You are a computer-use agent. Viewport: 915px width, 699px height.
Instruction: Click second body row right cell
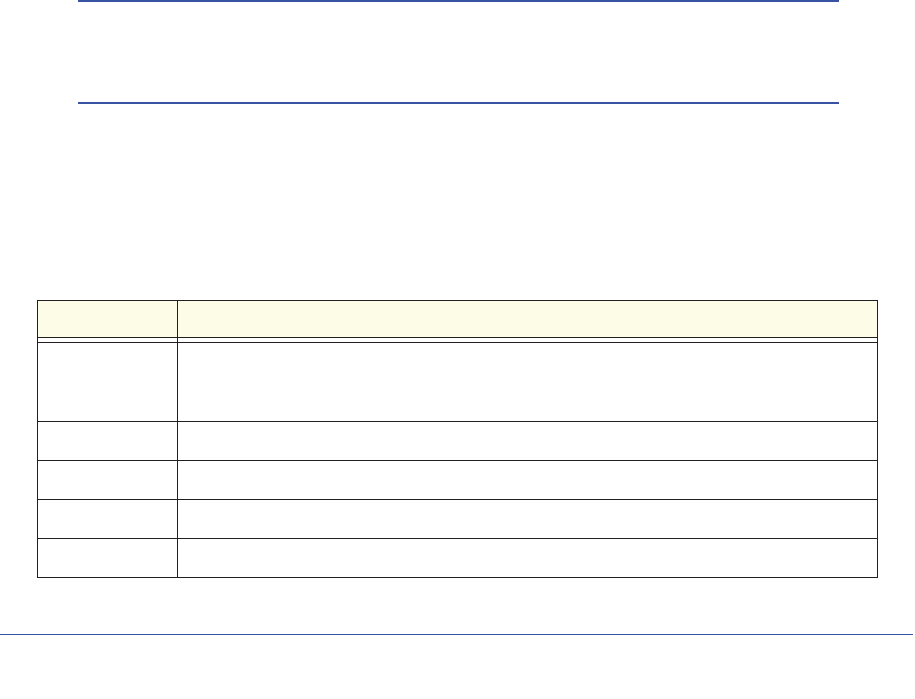[527, 441]
